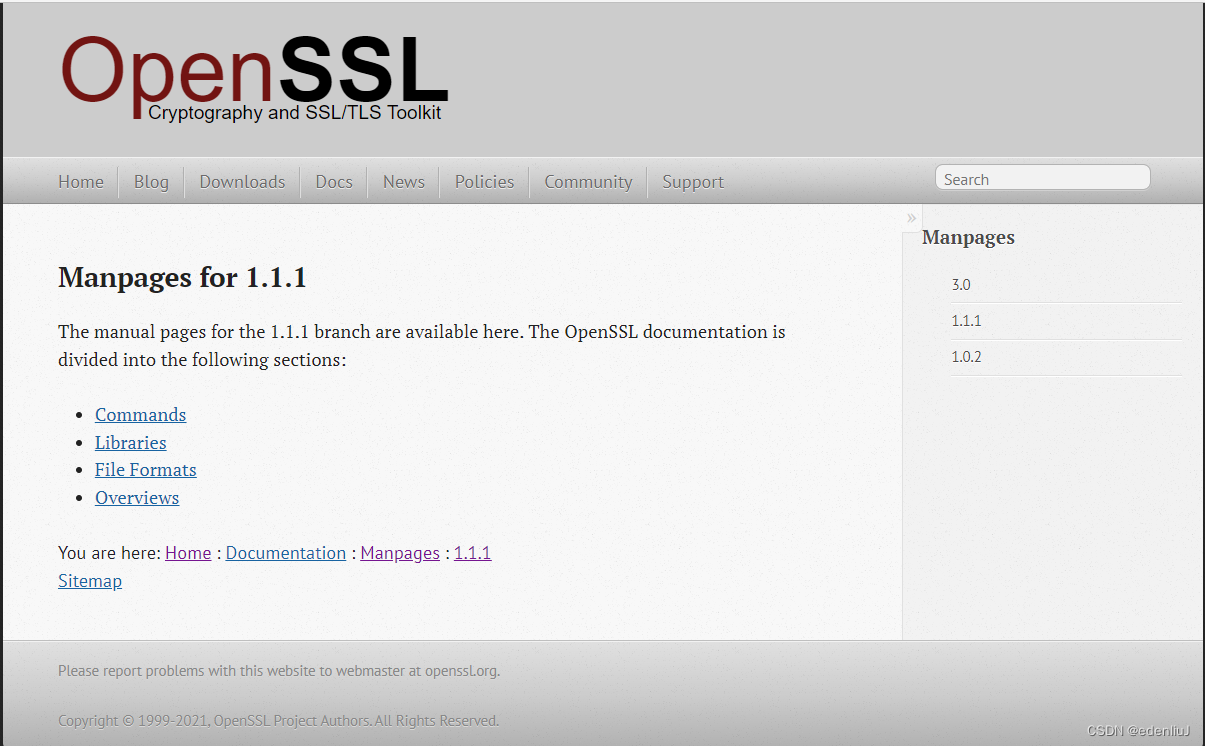Click the Documentation breadcrumb link
This screenshot has width=1205, height=746.
click(x=286, y=553)
